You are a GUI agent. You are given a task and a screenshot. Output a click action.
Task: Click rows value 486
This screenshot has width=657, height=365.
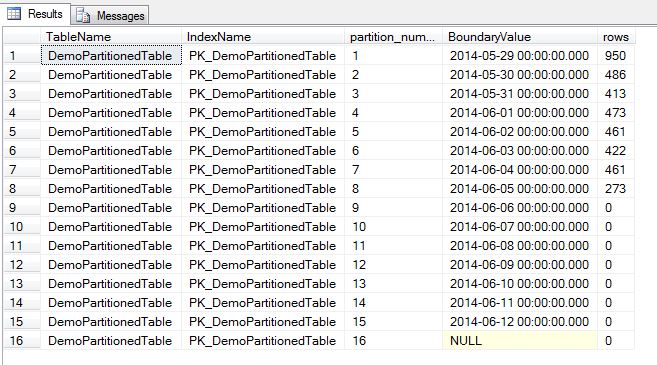(x=616, y=75)
